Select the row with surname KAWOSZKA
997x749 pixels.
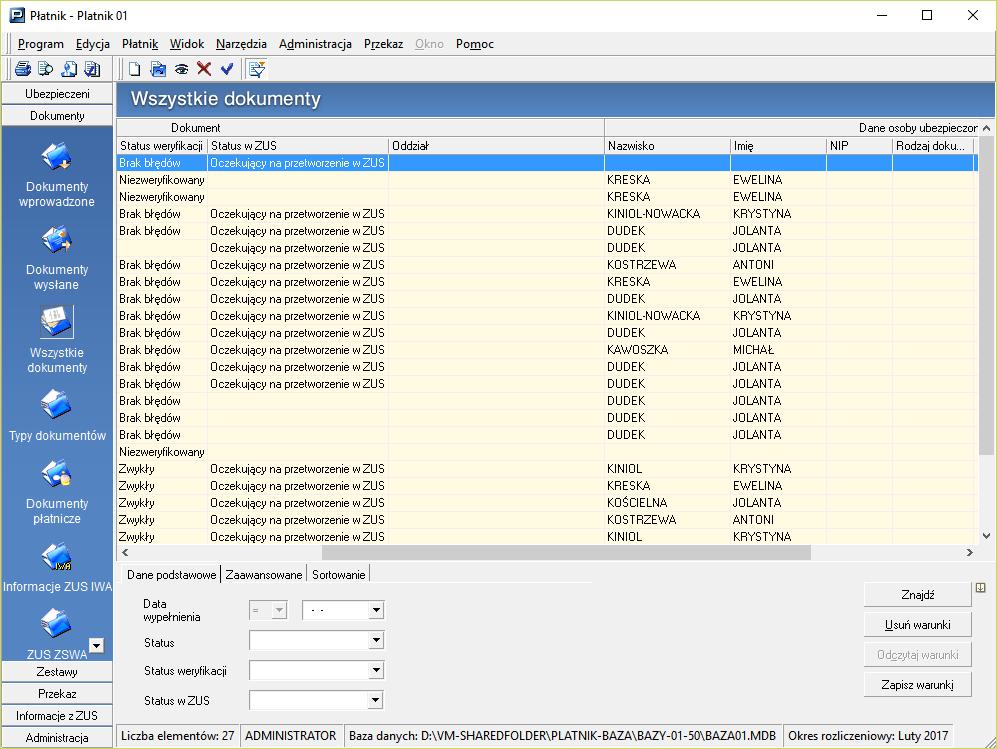coord(547,350)
